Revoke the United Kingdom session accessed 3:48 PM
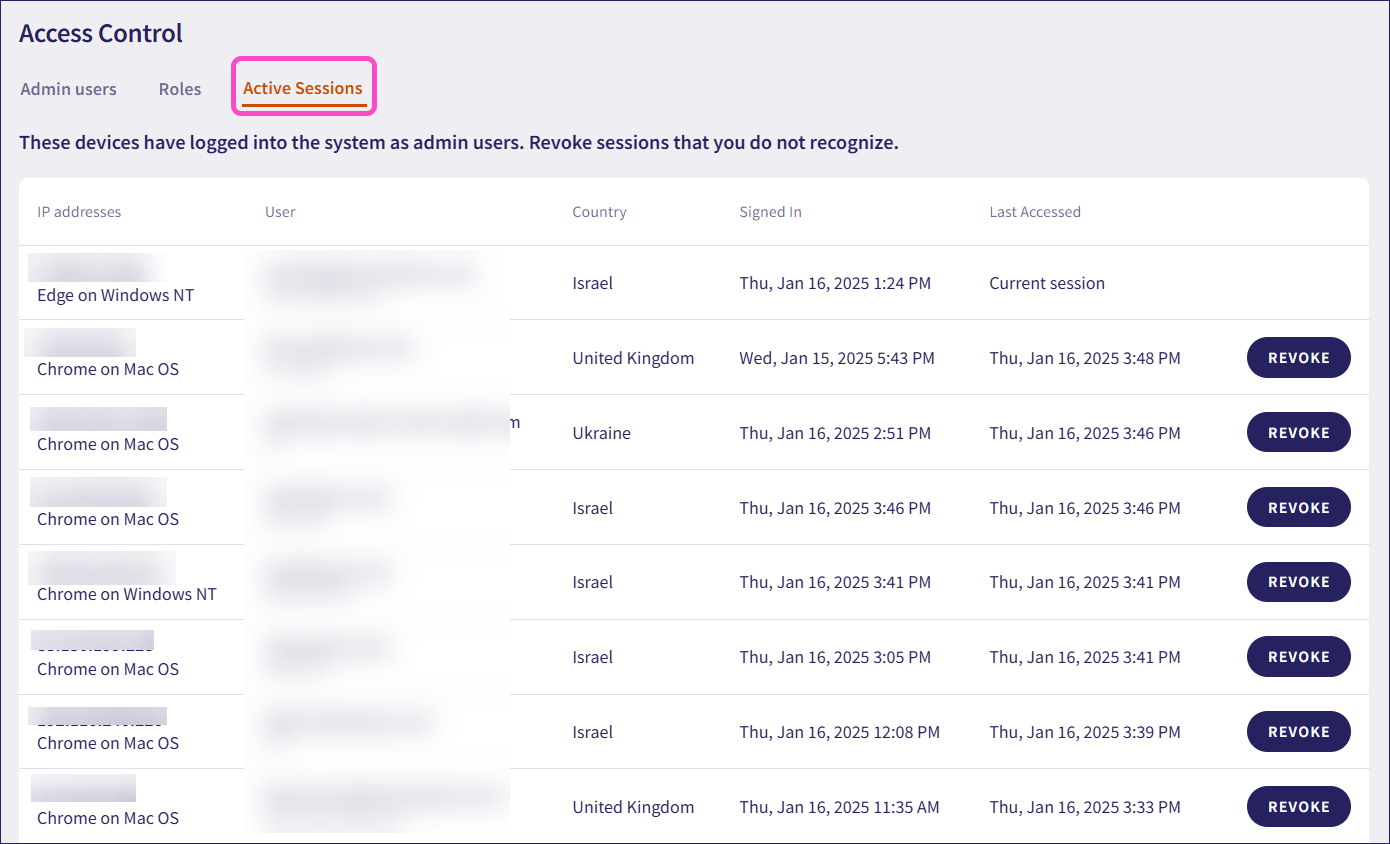1390x844 pixels. pos(1298,358)
